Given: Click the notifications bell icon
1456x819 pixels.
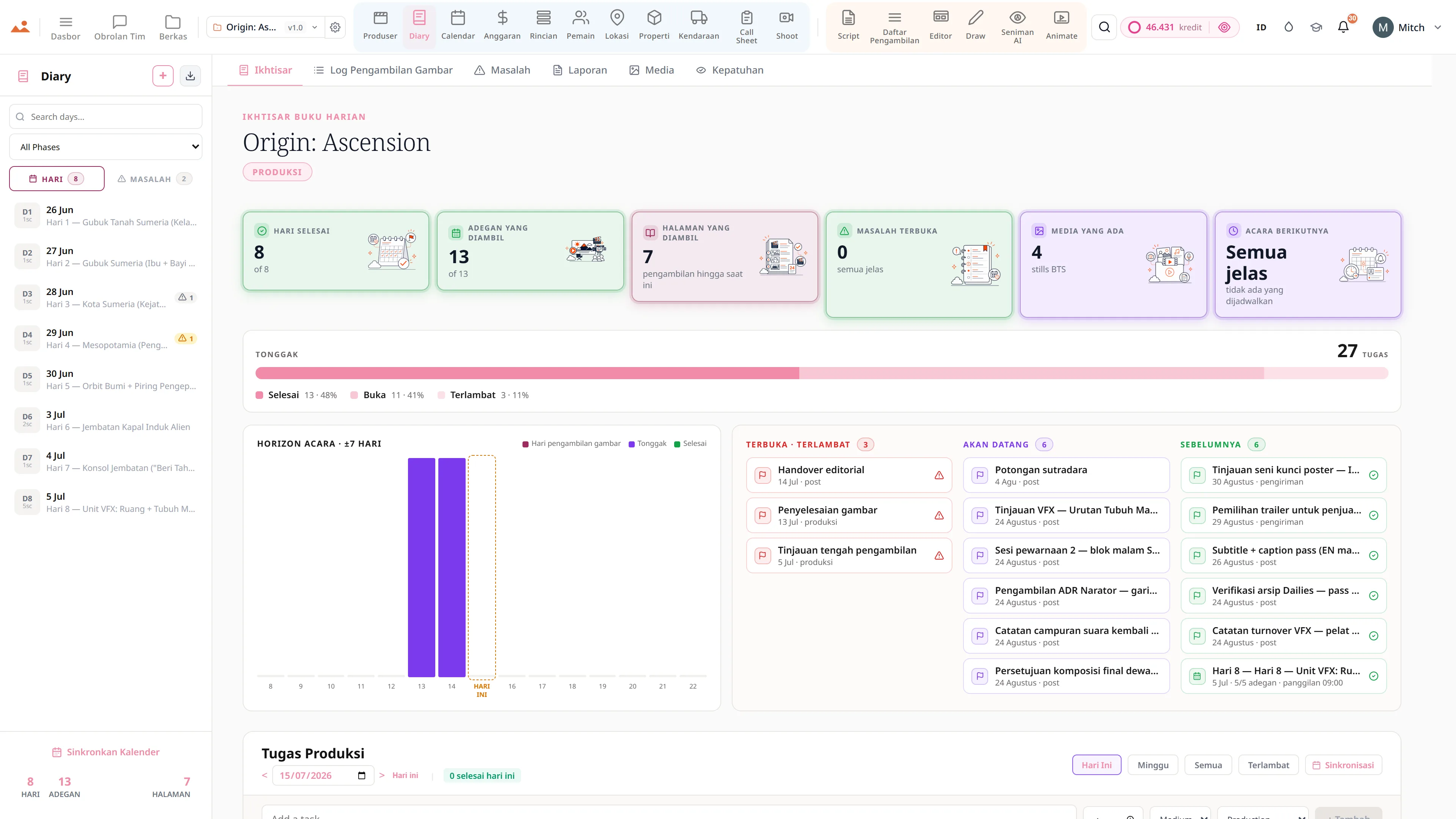Looking at the screenshot, I should 1343,27.
